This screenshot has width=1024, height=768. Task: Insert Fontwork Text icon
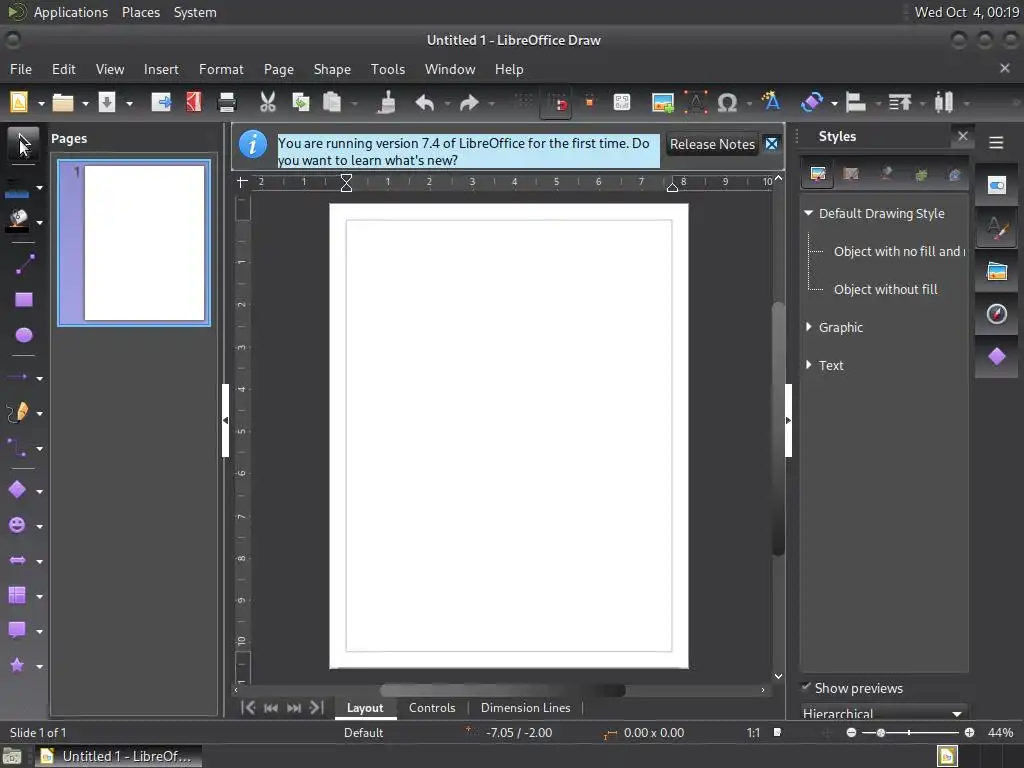(771, 103)
